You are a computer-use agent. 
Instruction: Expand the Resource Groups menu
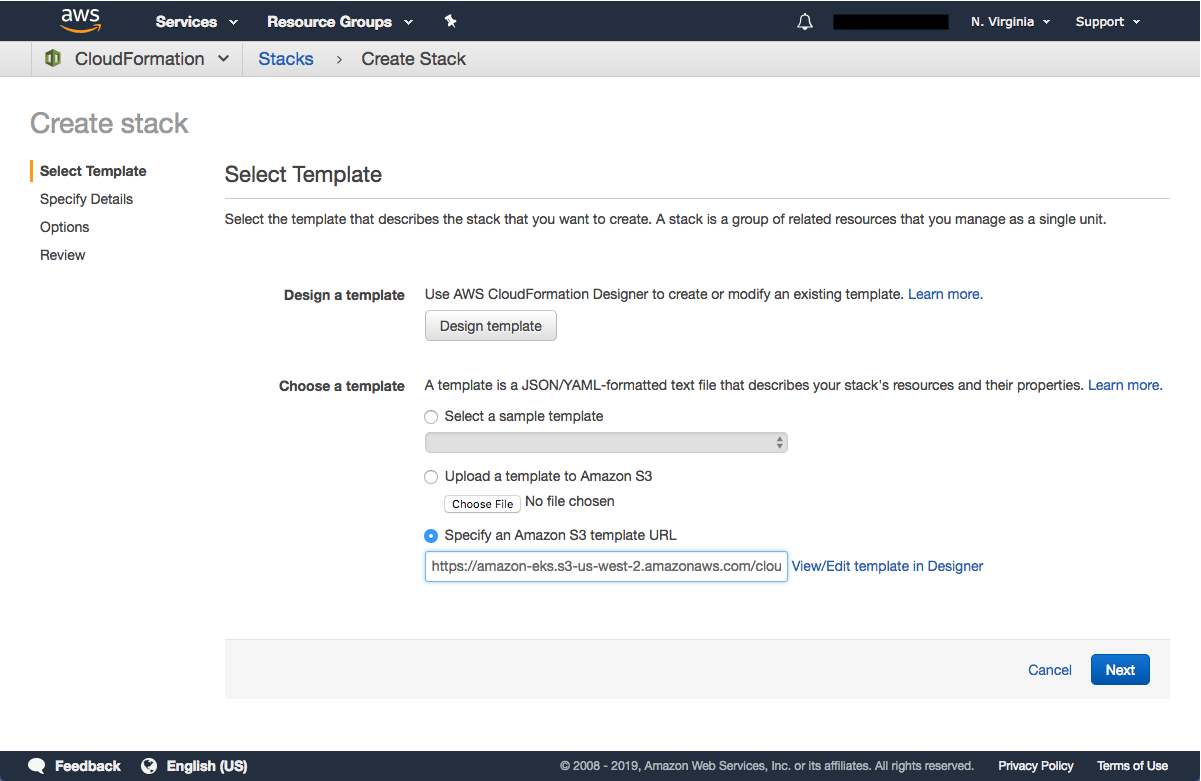pos(340,22)
